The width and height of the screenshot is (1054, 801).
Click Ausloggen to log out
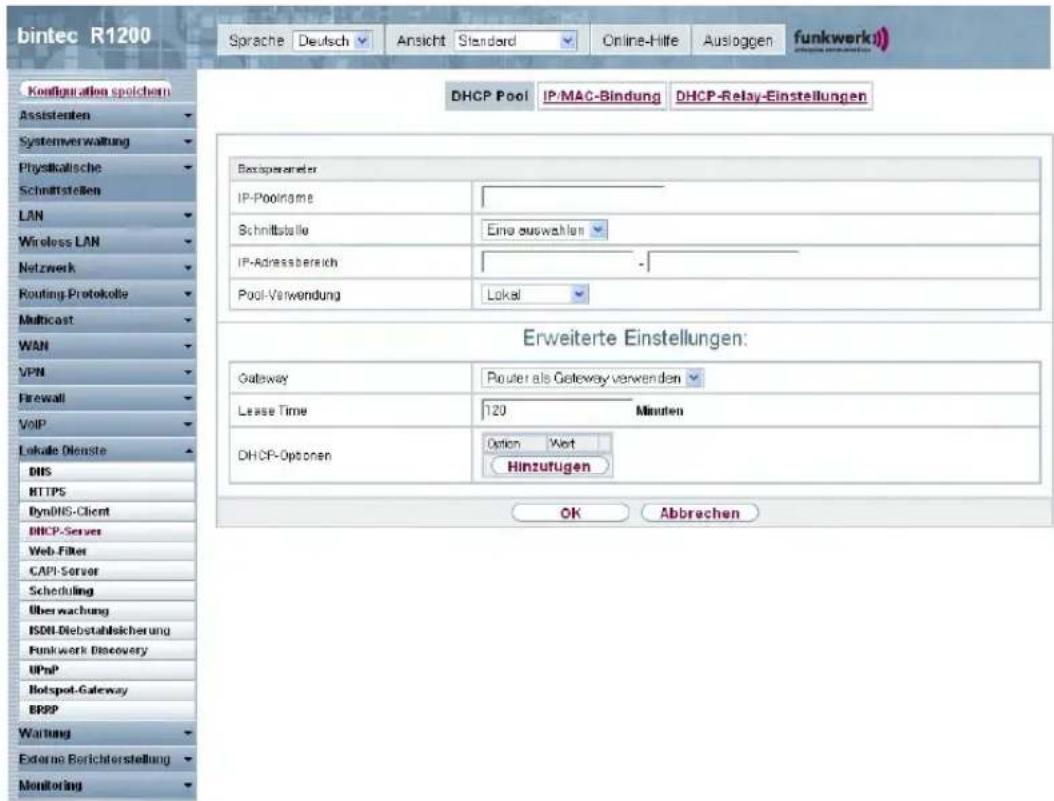737,41
